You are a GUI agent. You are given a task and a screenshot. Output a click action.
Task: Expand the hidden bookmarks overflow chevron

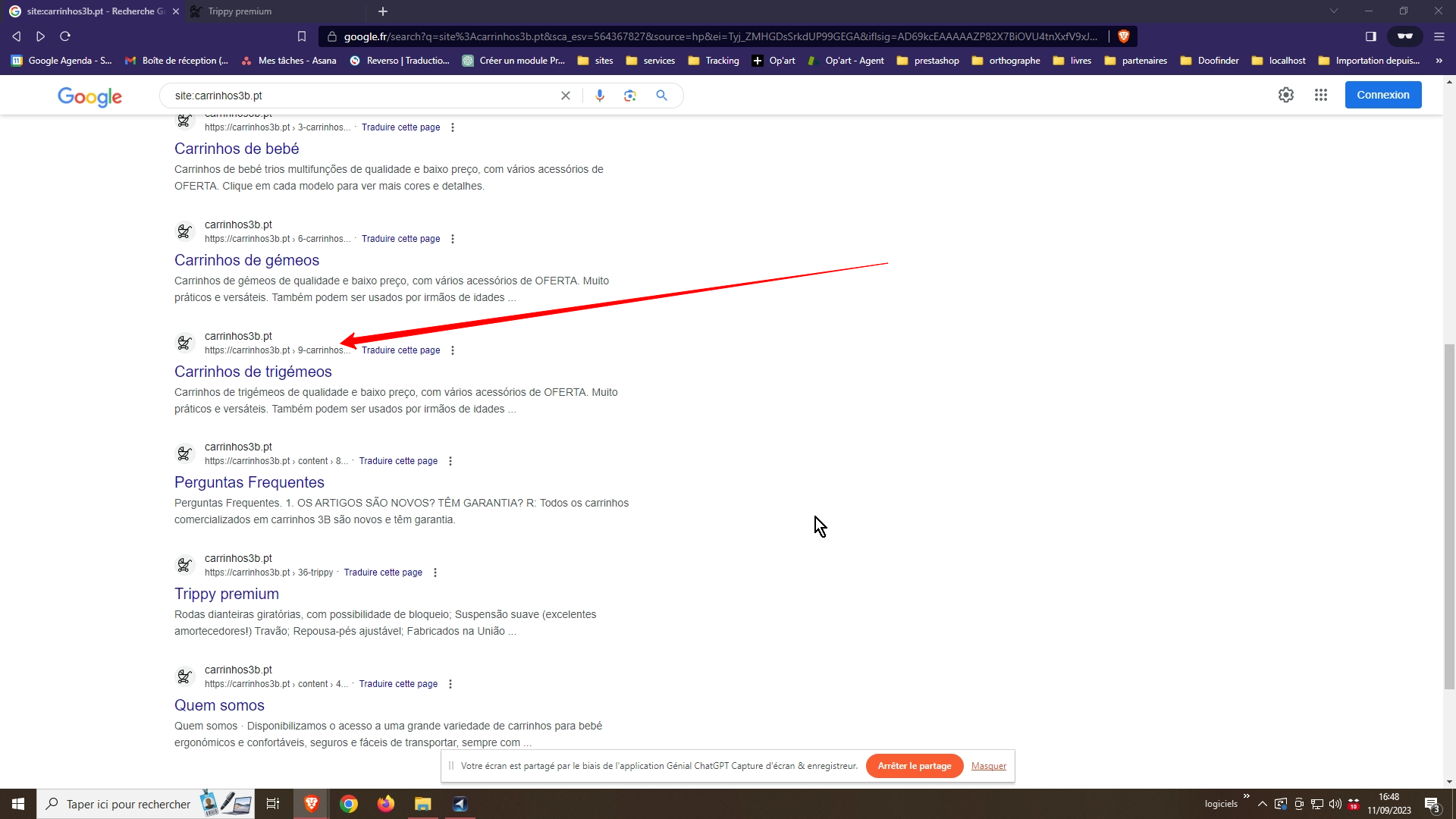[1439, 61]
